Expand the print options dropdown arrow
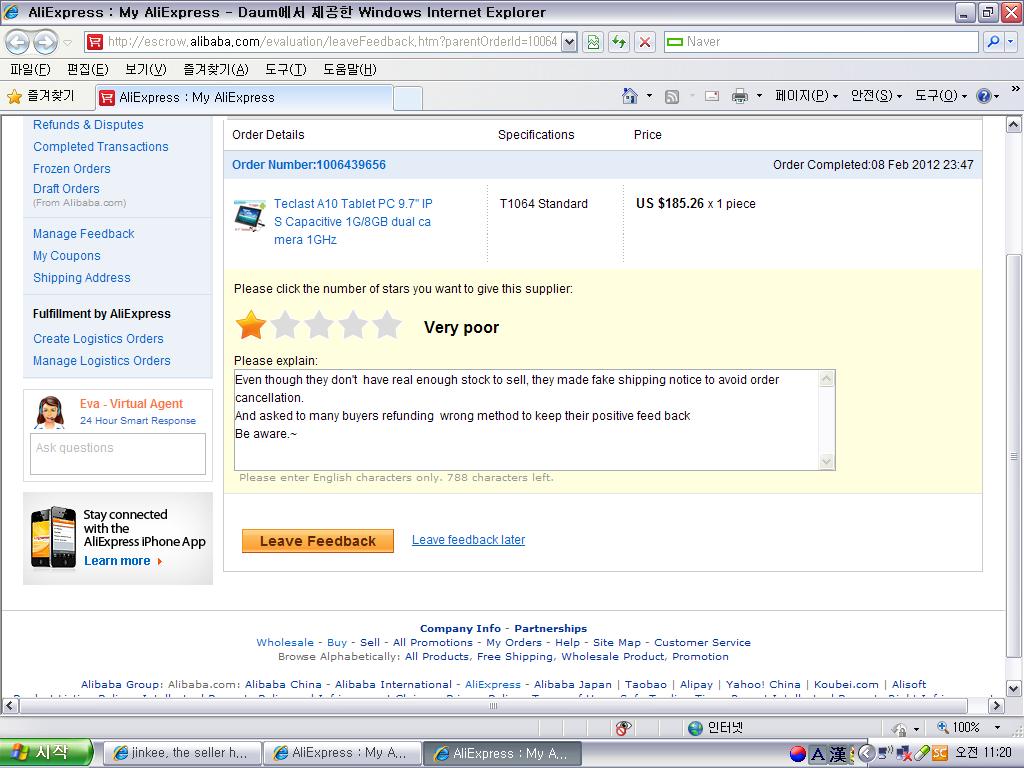1024x768 pixels. (759, 96)
